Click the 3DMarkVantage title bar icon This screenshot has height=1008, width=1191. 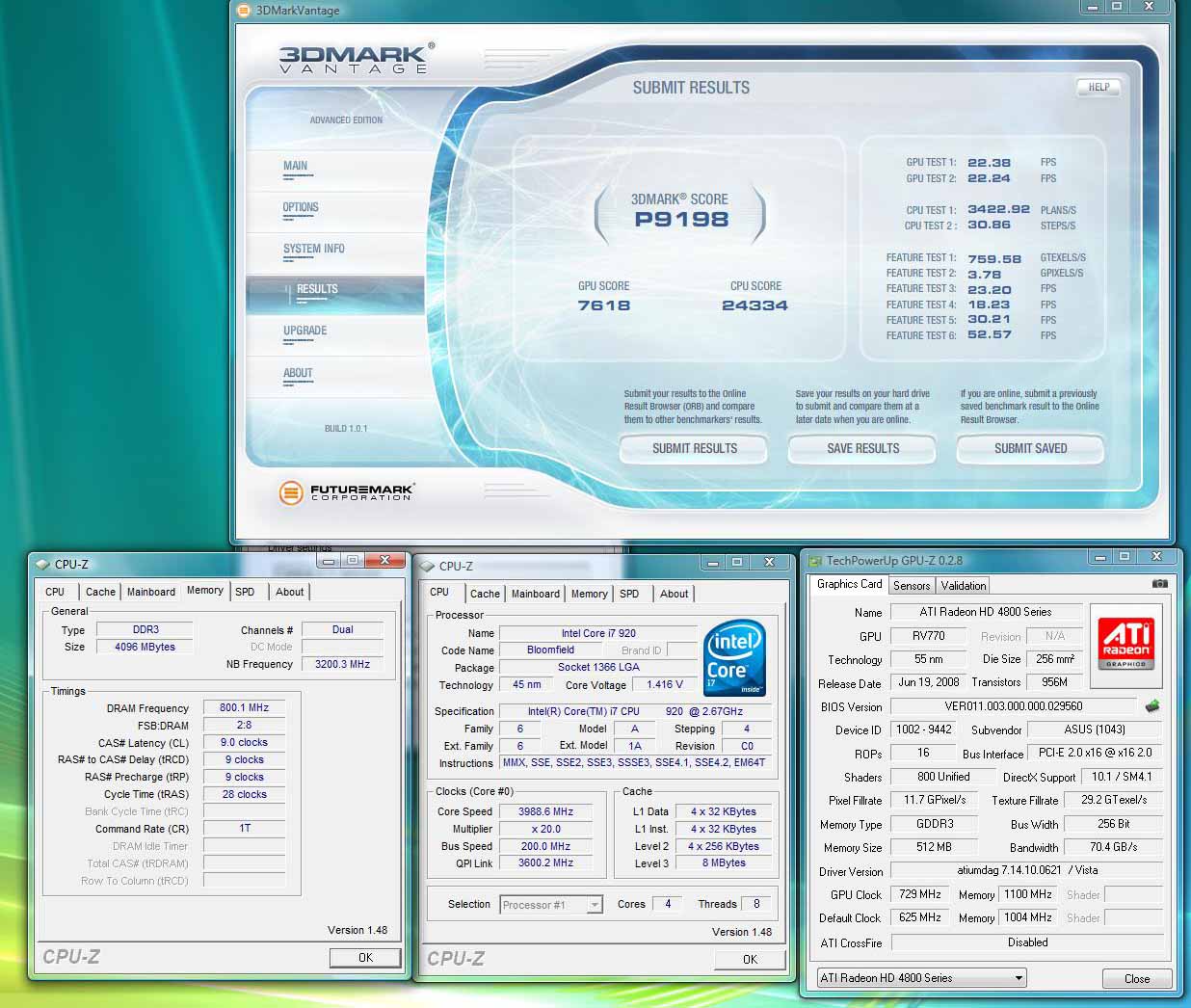coord(244,11)
